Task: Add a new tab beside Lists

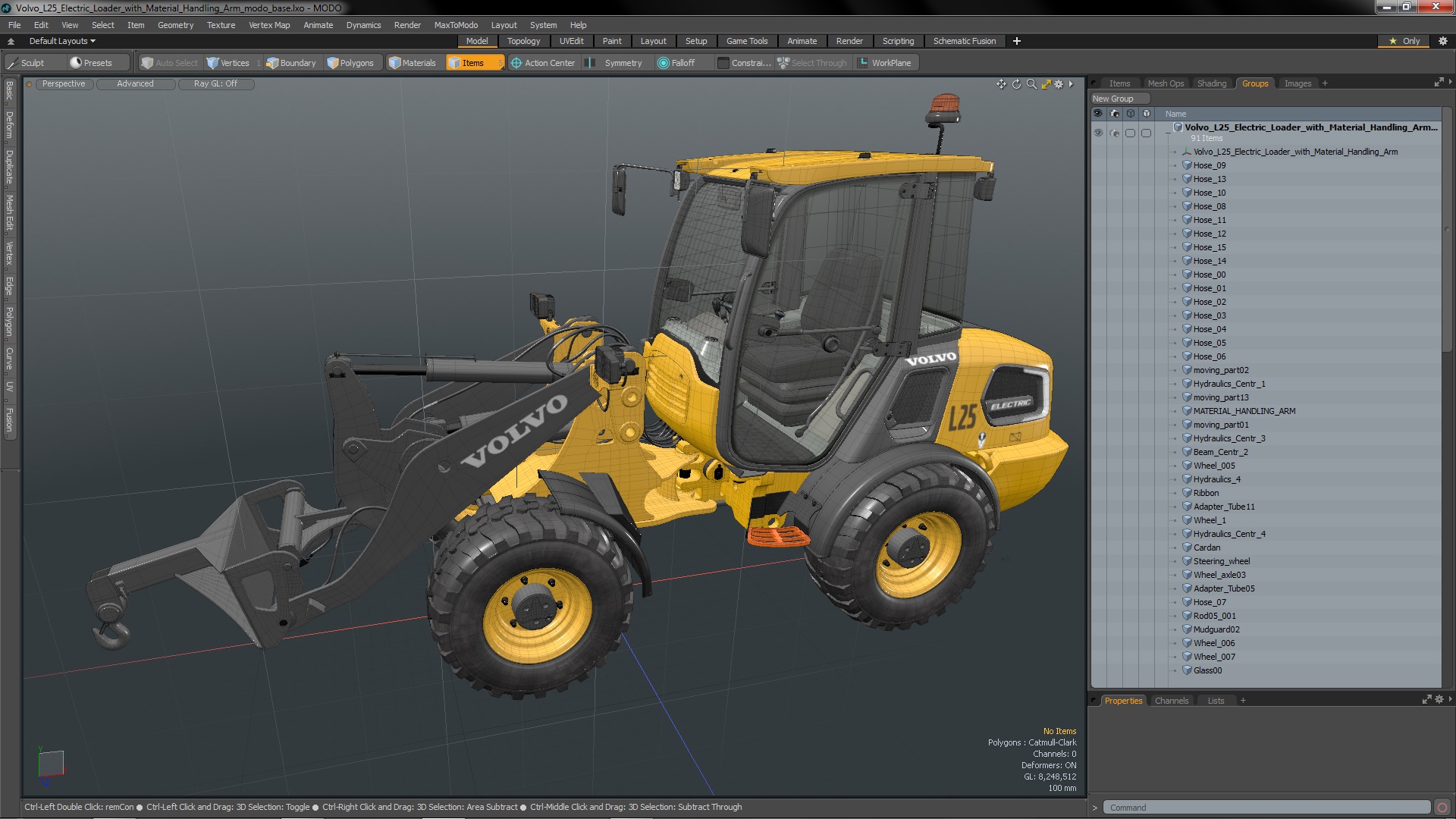Action: [1242, 701]
